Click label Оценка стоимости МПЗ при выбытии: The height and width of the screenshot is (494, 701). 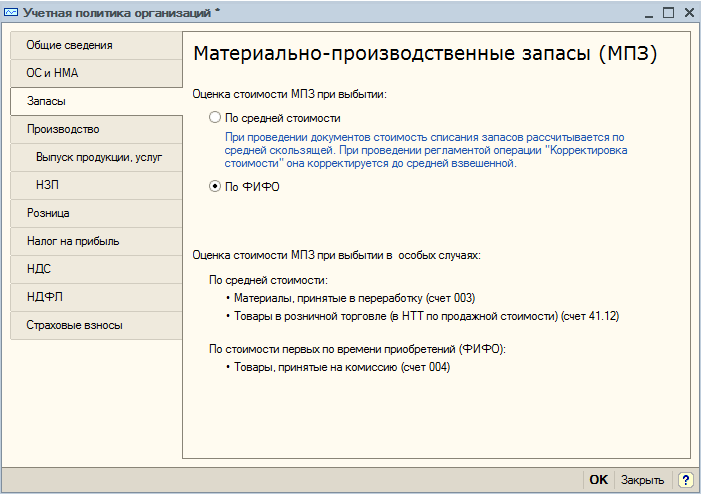(x=289, y=94)
